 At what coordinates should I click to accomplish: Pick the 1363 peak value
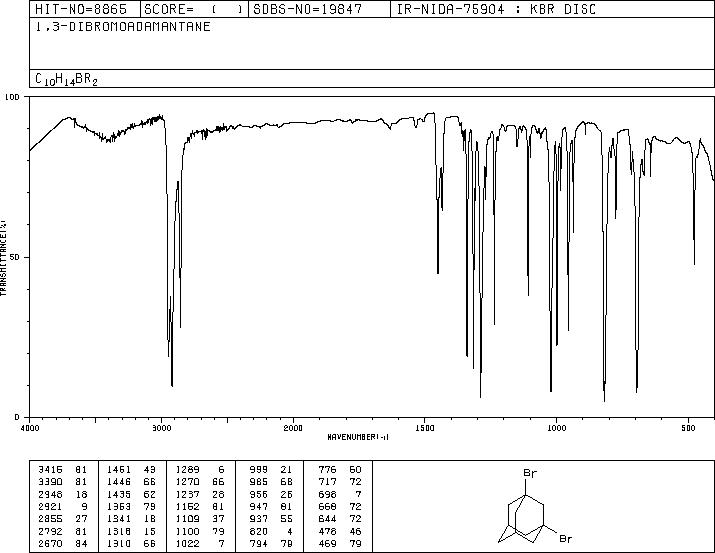(119, 506)
